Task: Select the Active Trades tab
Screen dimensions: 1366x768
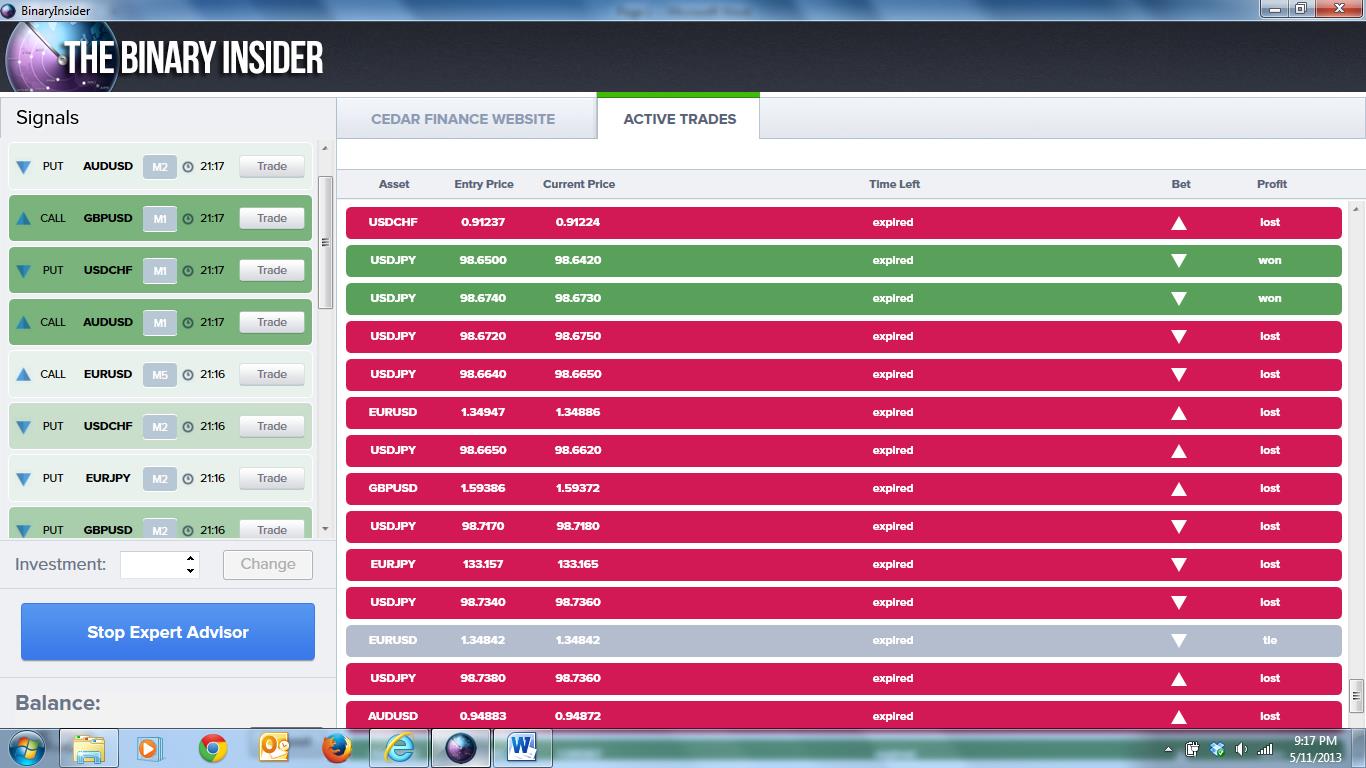Action: click(679, 117)
